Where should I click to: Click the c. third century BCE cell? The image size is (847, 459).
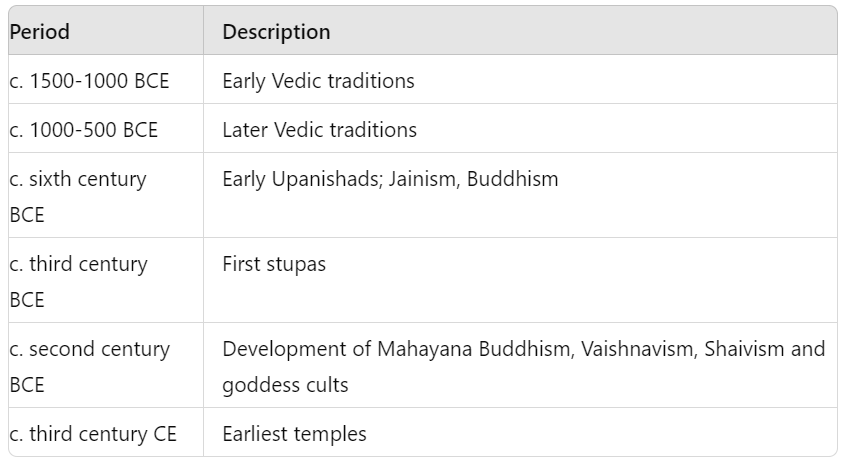click(x=106, y=280)
